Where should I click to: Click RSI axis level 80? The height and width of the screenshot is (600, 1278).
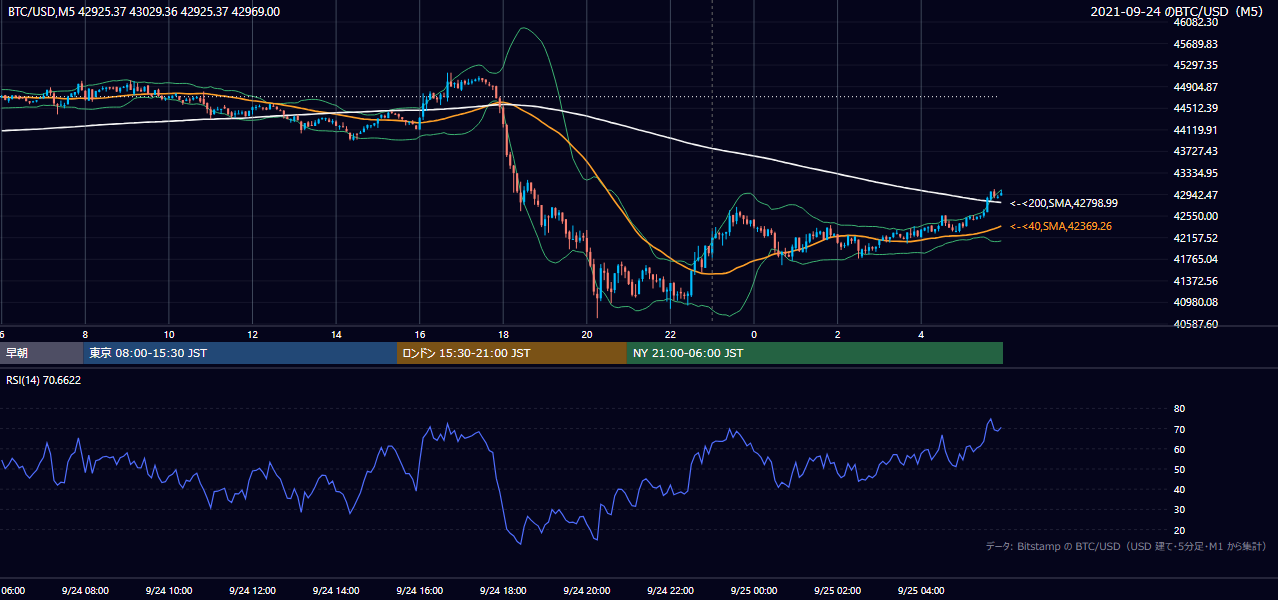click(x=1179, y=409)
